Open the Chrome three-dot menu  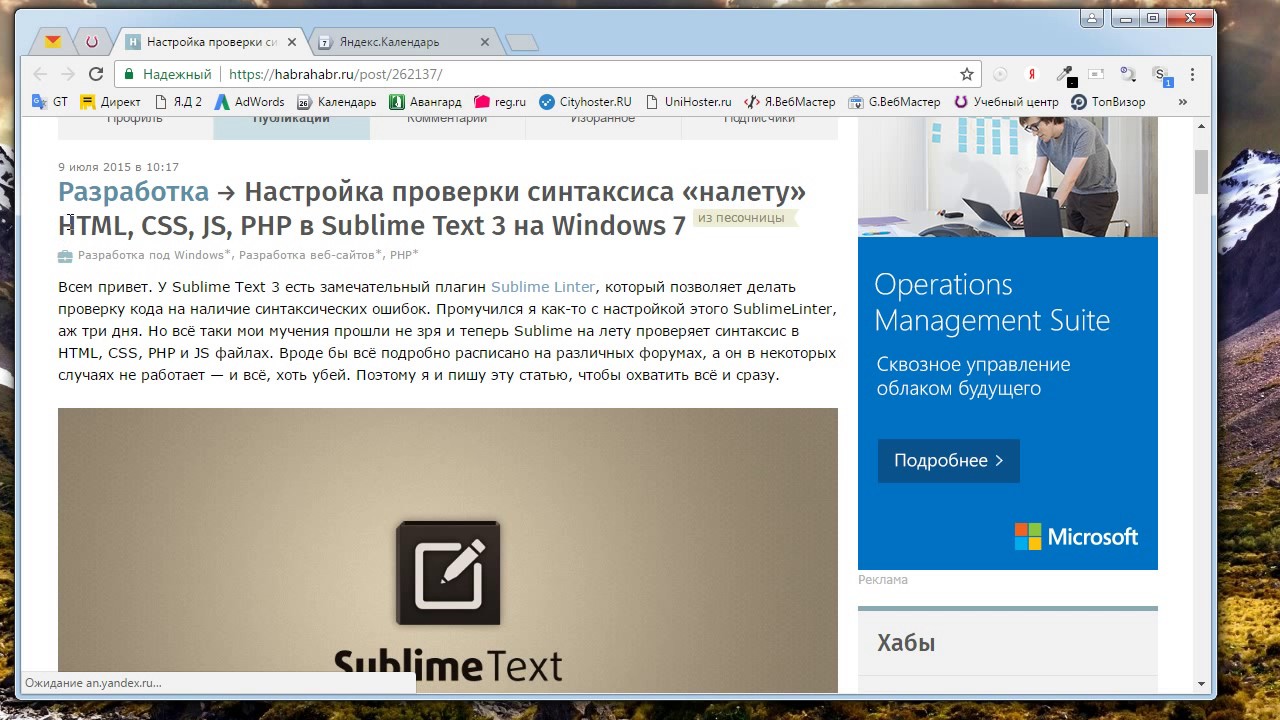[x=1192, y=74]
